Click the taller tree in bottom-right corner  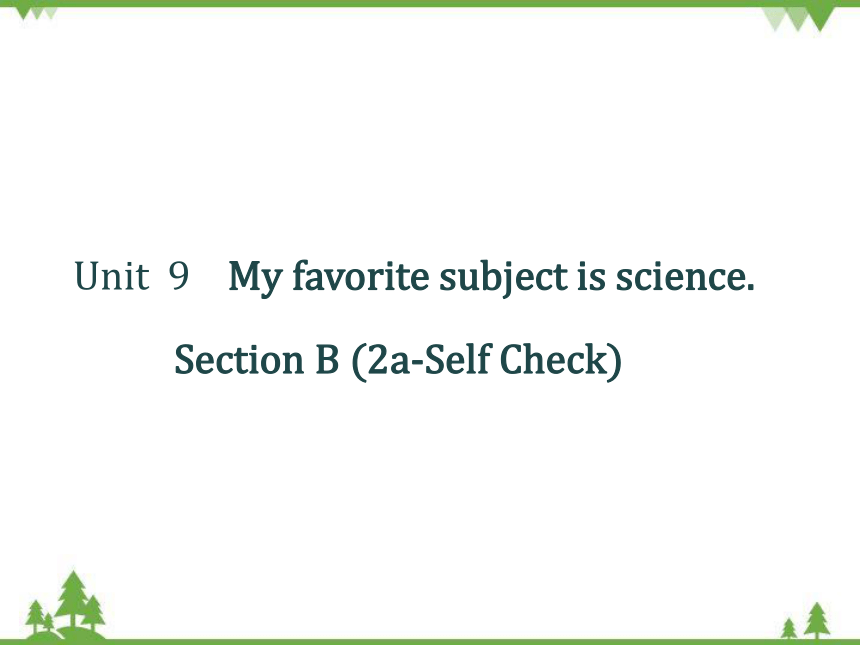pos(817,620)
